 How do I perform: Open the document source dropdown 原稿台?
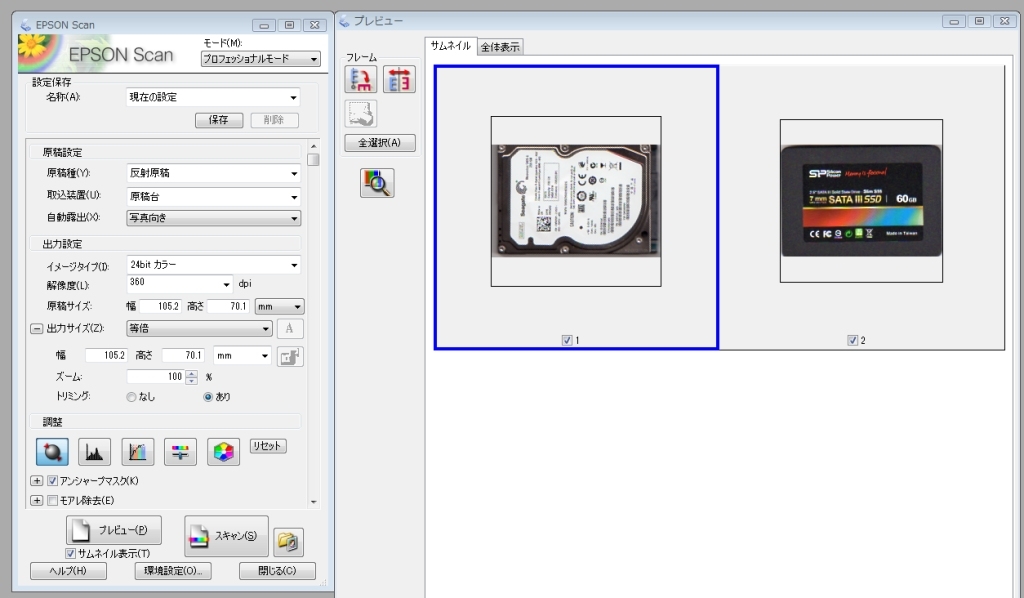tap(213, 197)
